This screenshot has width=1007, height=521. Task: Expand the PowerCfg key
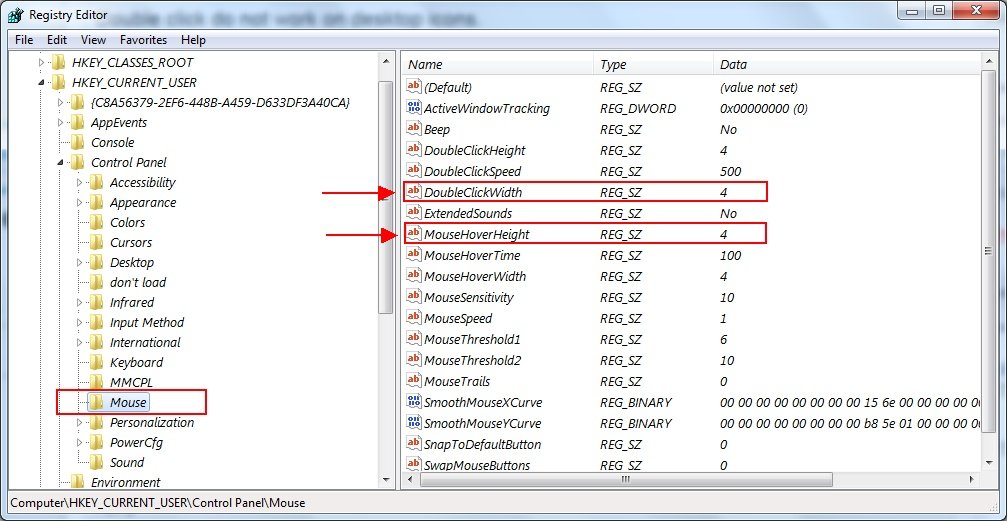coord(80,442)
